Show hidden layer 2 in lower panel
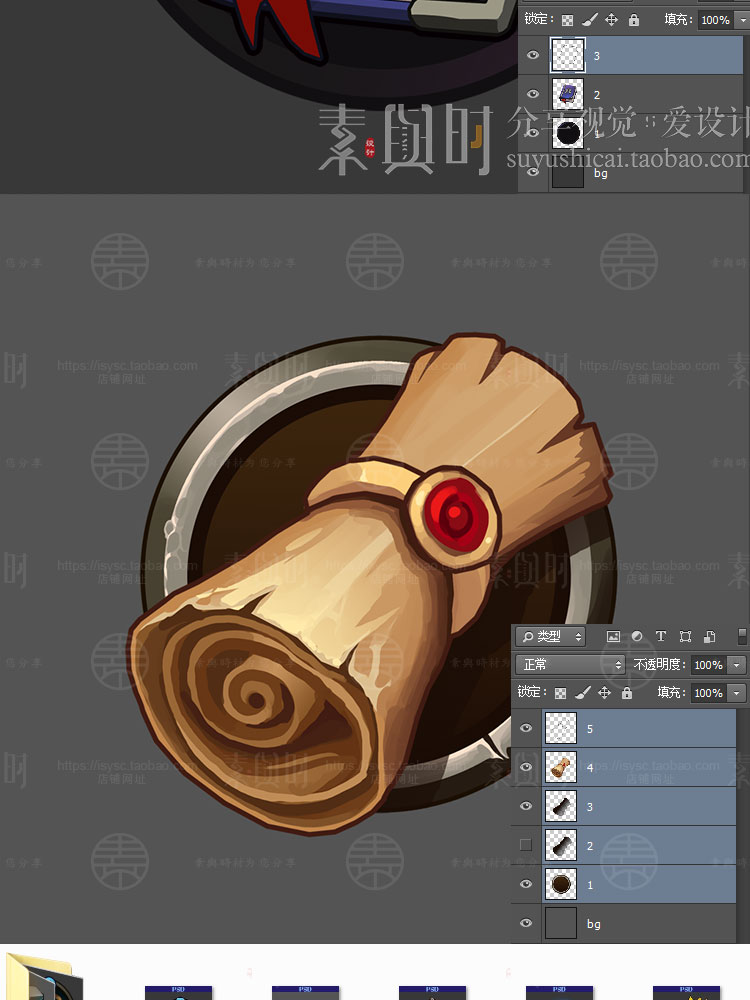This screenshot has height=1000, width=750. point(526,845)
